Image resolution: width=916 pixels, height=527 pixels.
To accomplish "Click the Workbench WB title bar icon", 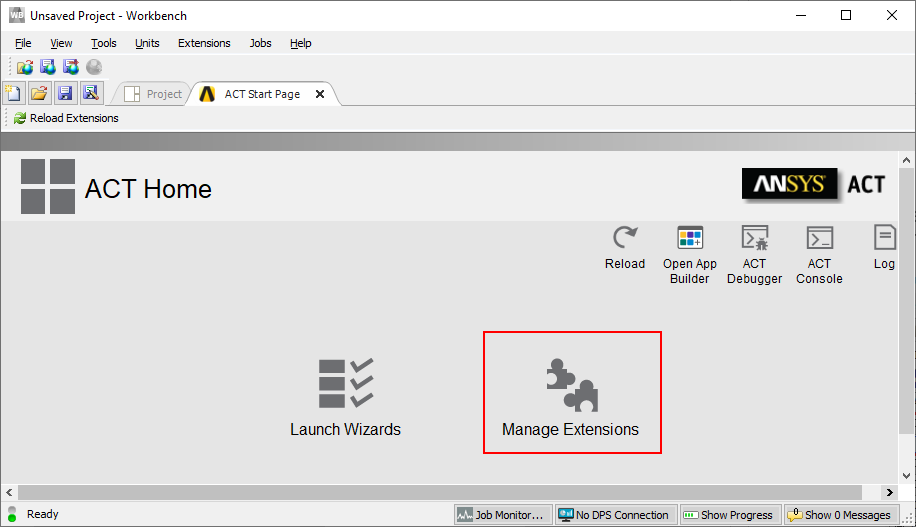I will click(x=16, y=15).
